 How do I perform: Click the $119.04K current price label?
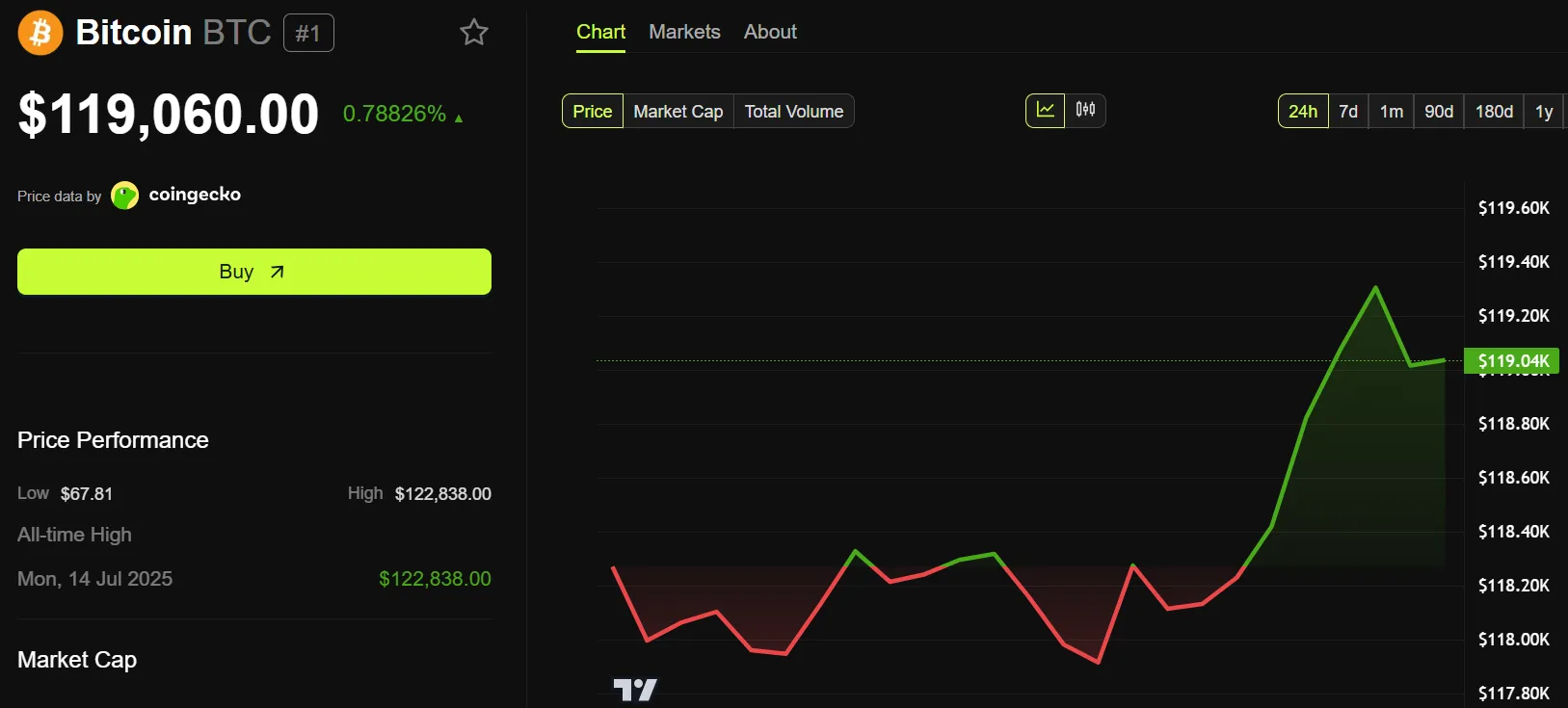click(1511, 361)
